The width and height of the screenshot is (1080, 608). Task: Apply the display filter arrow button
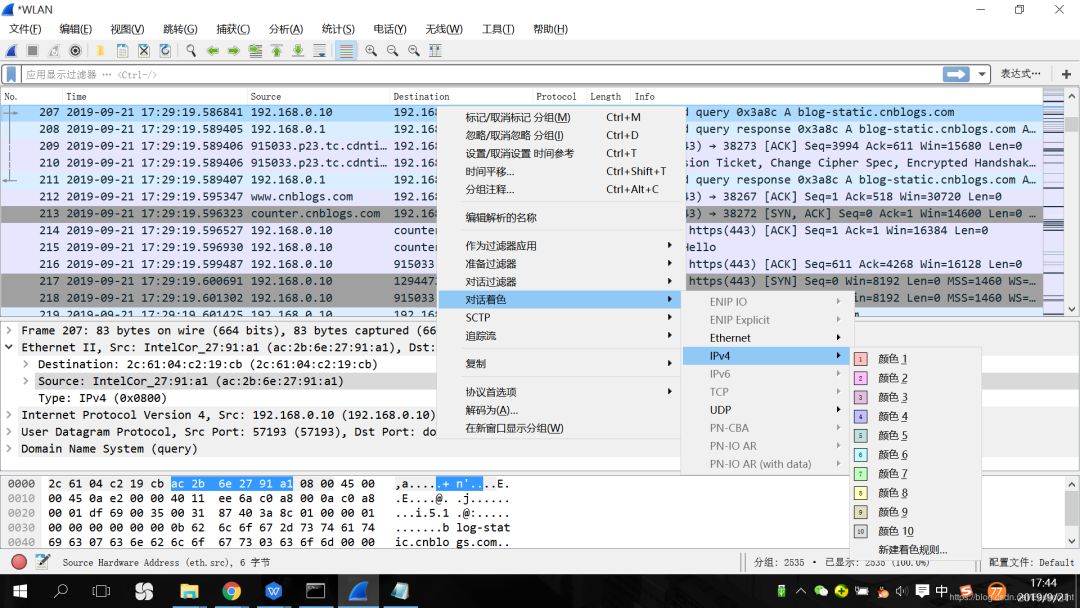coord(956,74)
